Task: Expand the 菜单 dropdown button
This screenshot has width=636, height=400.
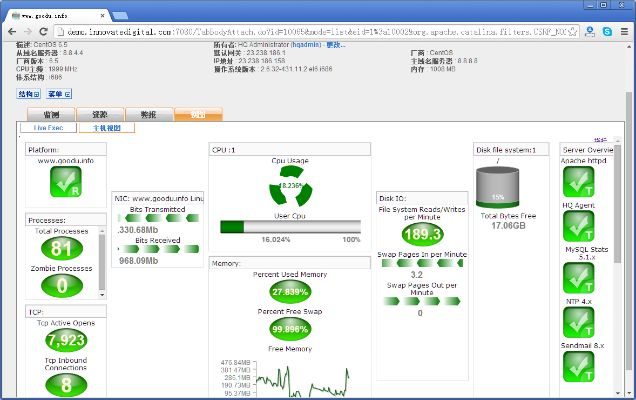Action: (x=59, y=94)
